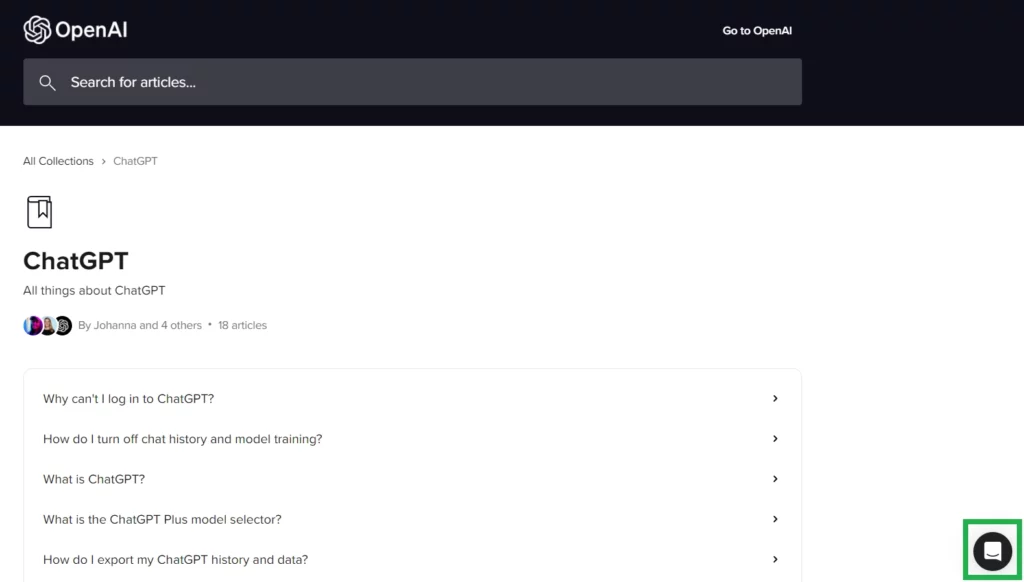This screenshot has height=582, width=1024.
Task: Open 'What is the ChatGPT Plus model selector?' article
Action: click(x=412, y=519)
